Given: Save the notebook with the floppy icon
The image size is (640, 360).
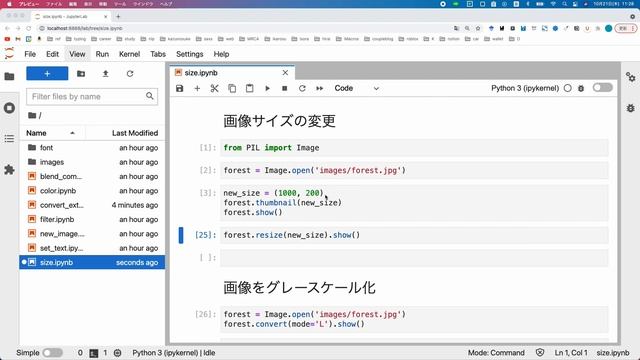Looking at the screenshot, I should pos(180,88).
